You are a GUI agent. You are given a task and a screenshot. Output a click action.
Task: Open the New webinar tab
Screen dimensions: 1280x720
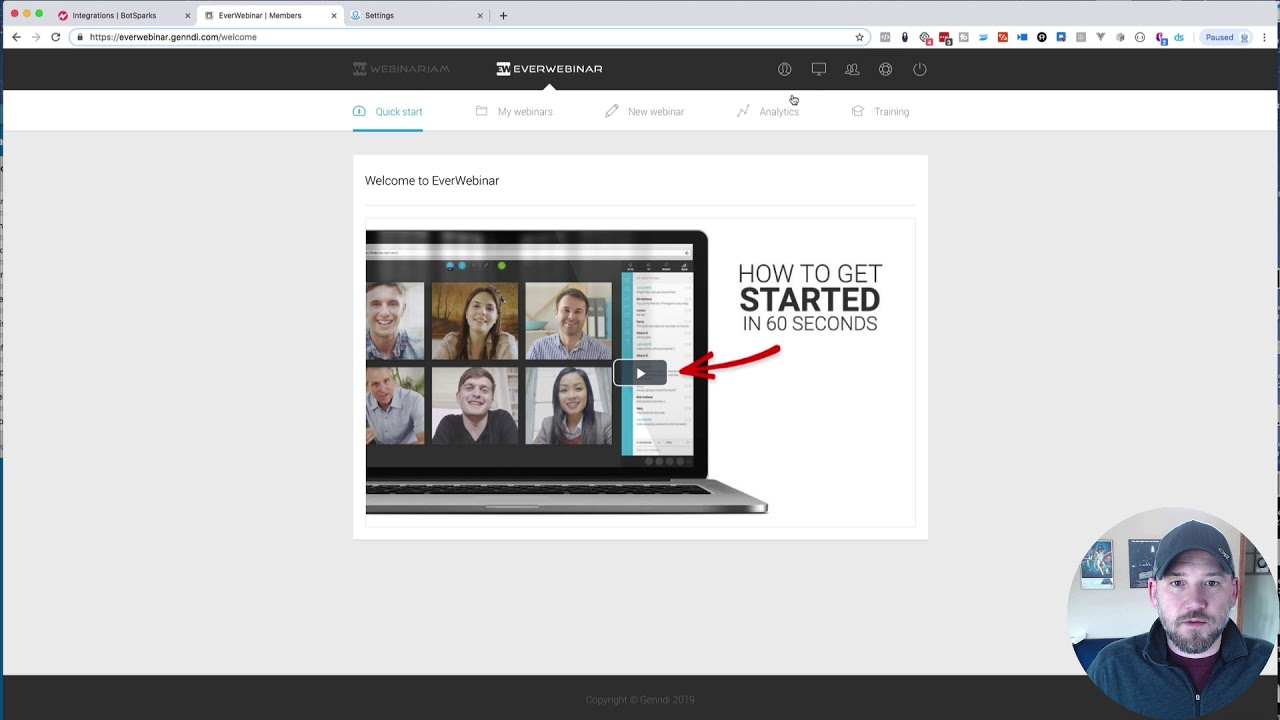coord(645,112)
